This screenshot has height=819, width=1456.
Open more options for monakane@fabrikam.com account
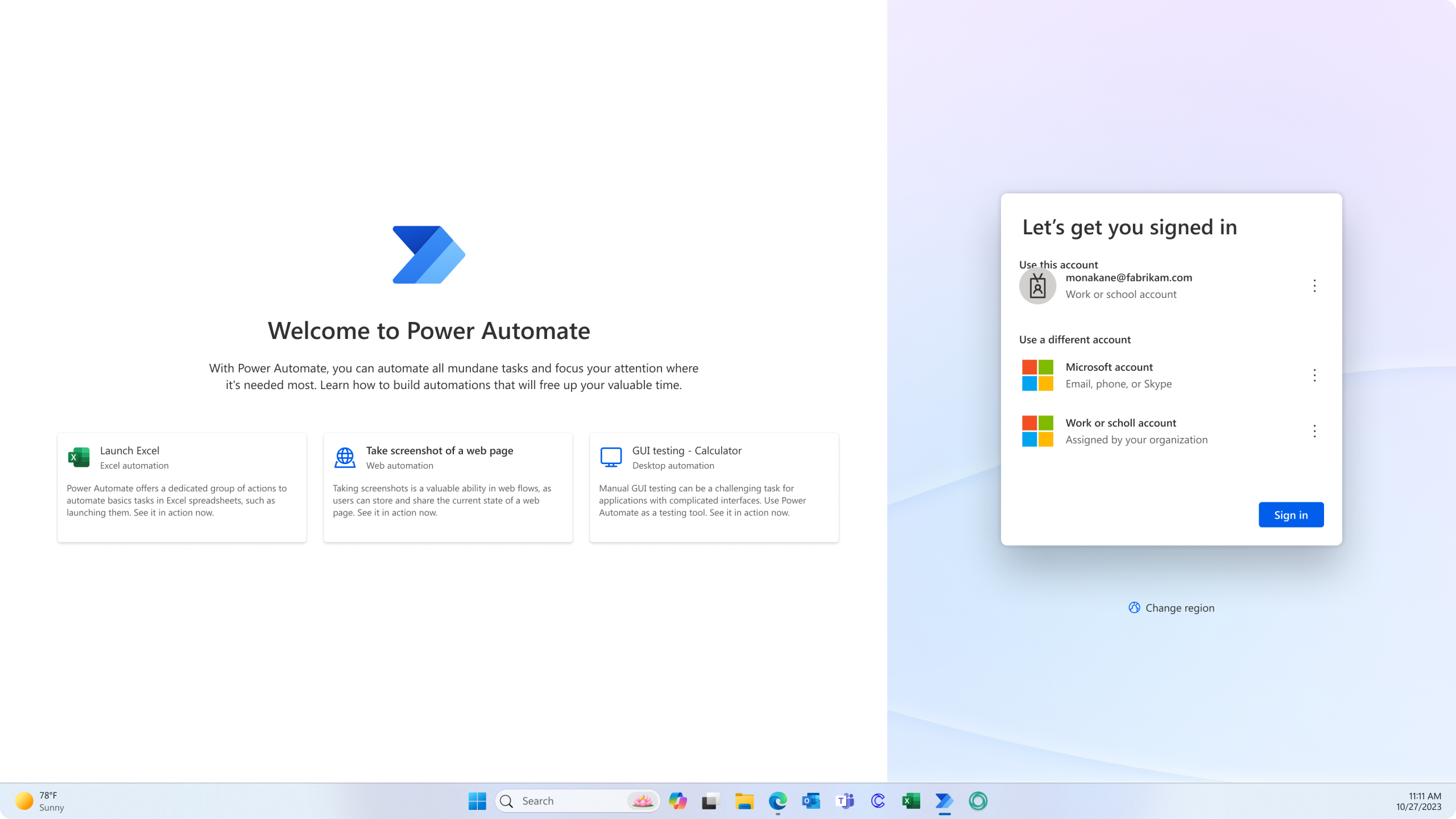[x=1314, y=286]
